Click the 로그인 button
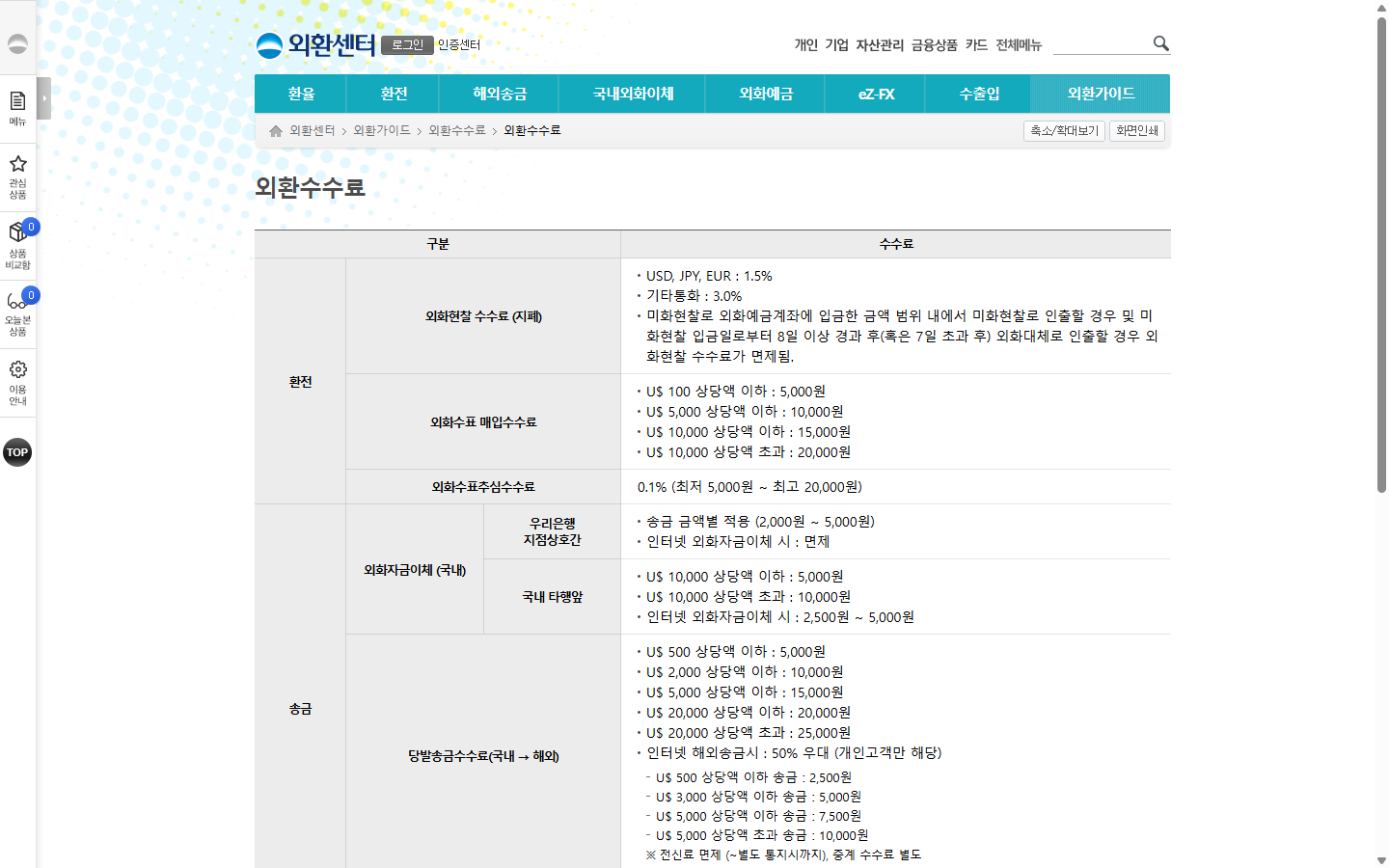 [x=407, y=45]
